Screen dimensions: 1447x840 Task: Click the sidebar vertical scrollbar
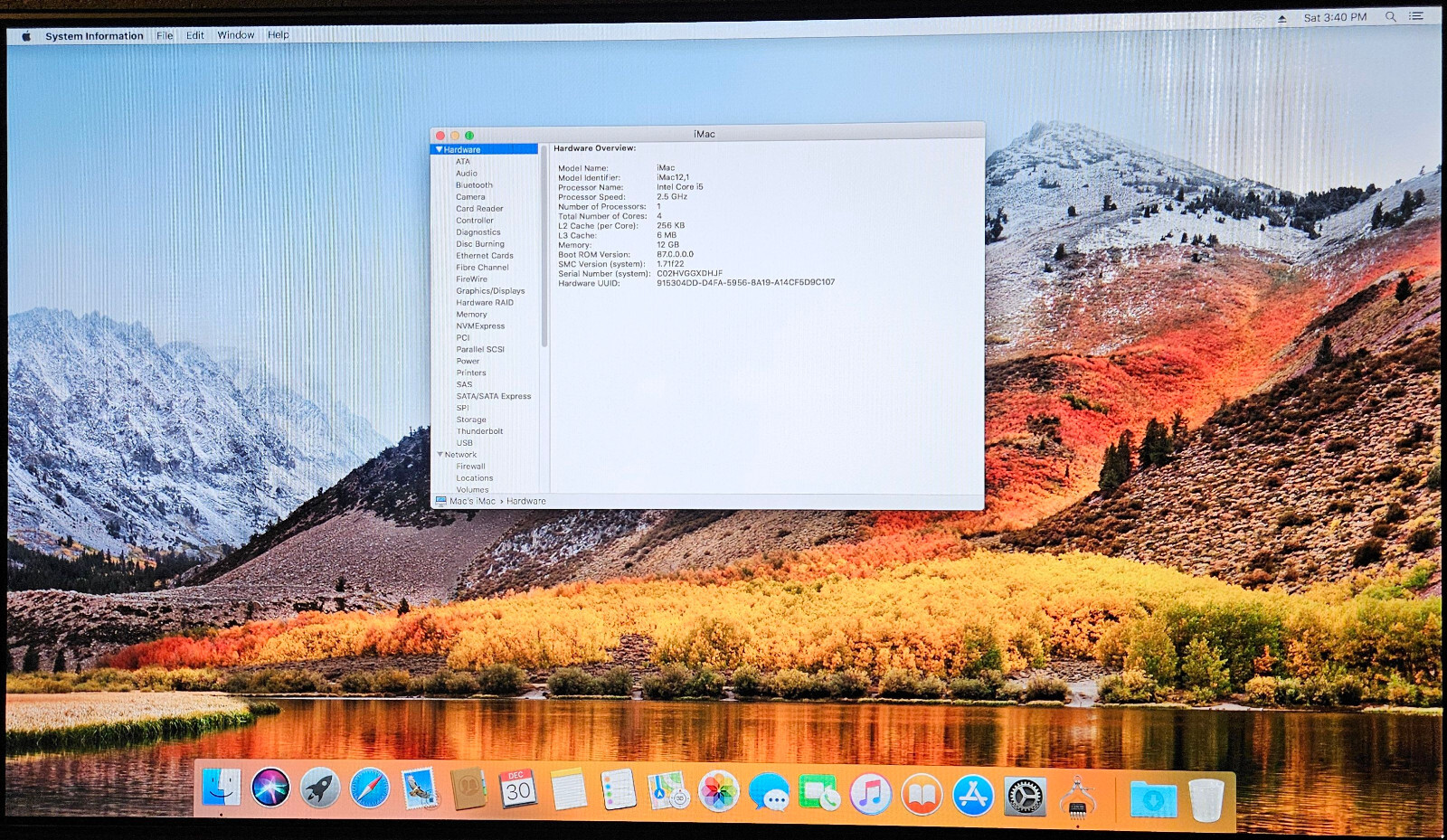tap(544, 248)
